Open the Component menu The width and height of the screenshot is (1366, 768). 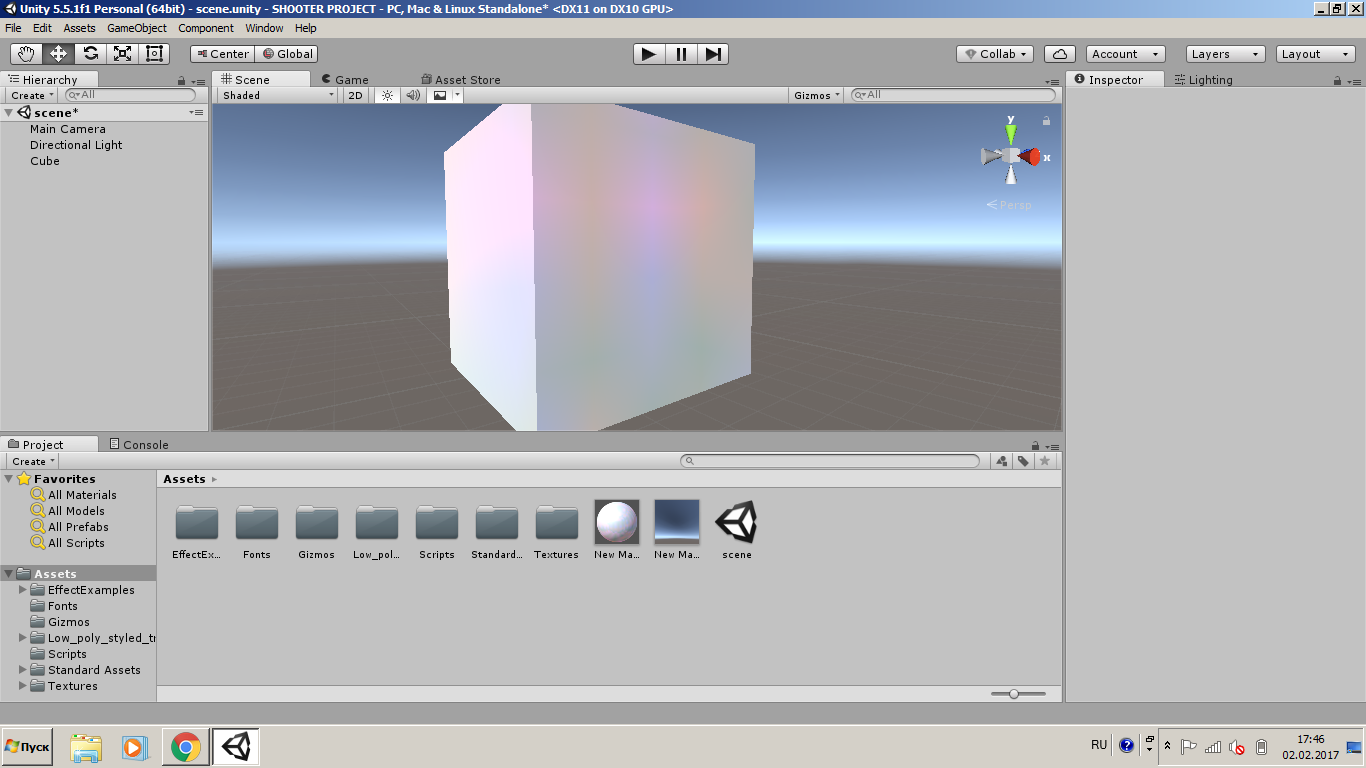point(206,28)
